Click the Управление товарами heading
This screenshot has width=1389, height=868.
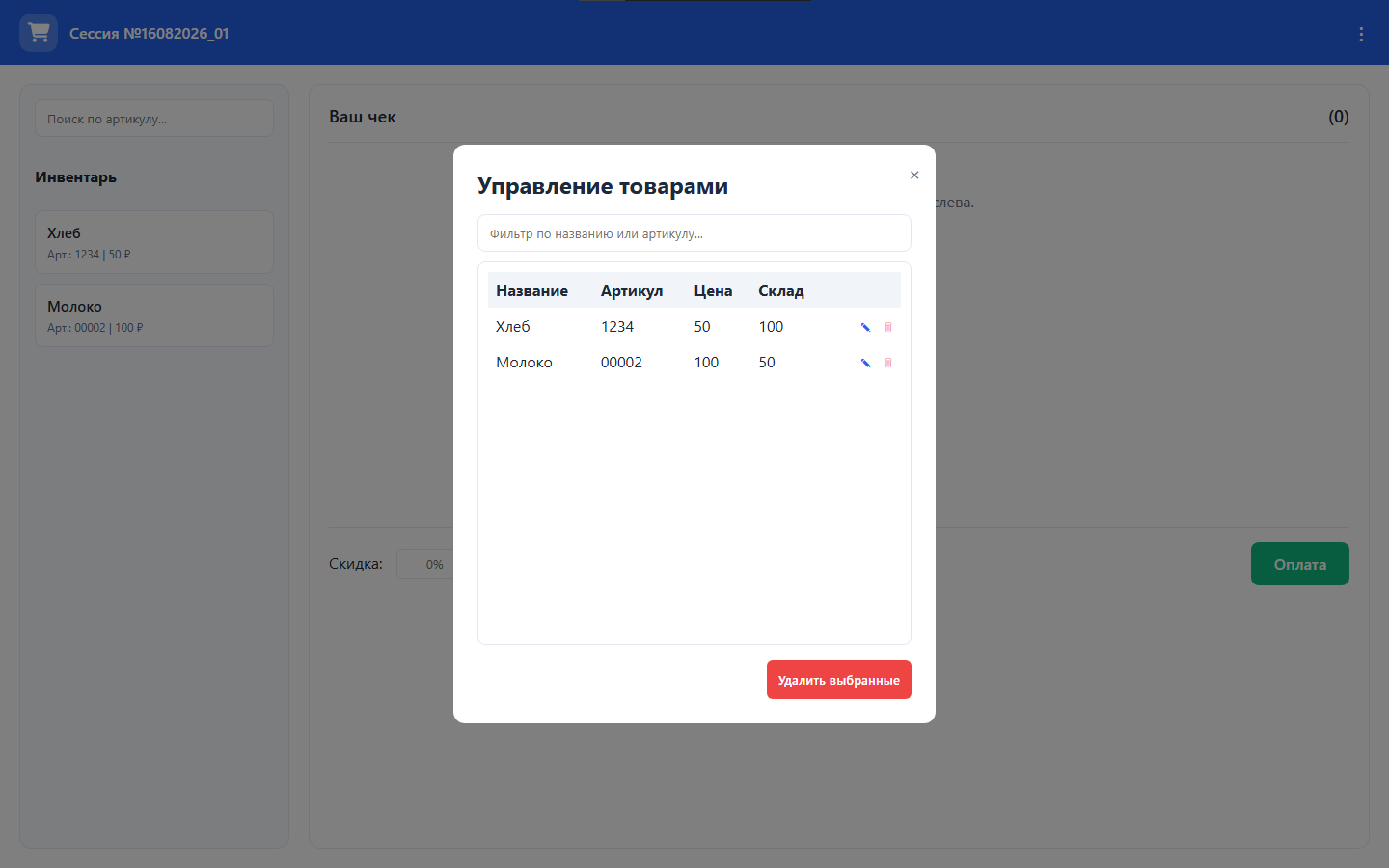603,186
